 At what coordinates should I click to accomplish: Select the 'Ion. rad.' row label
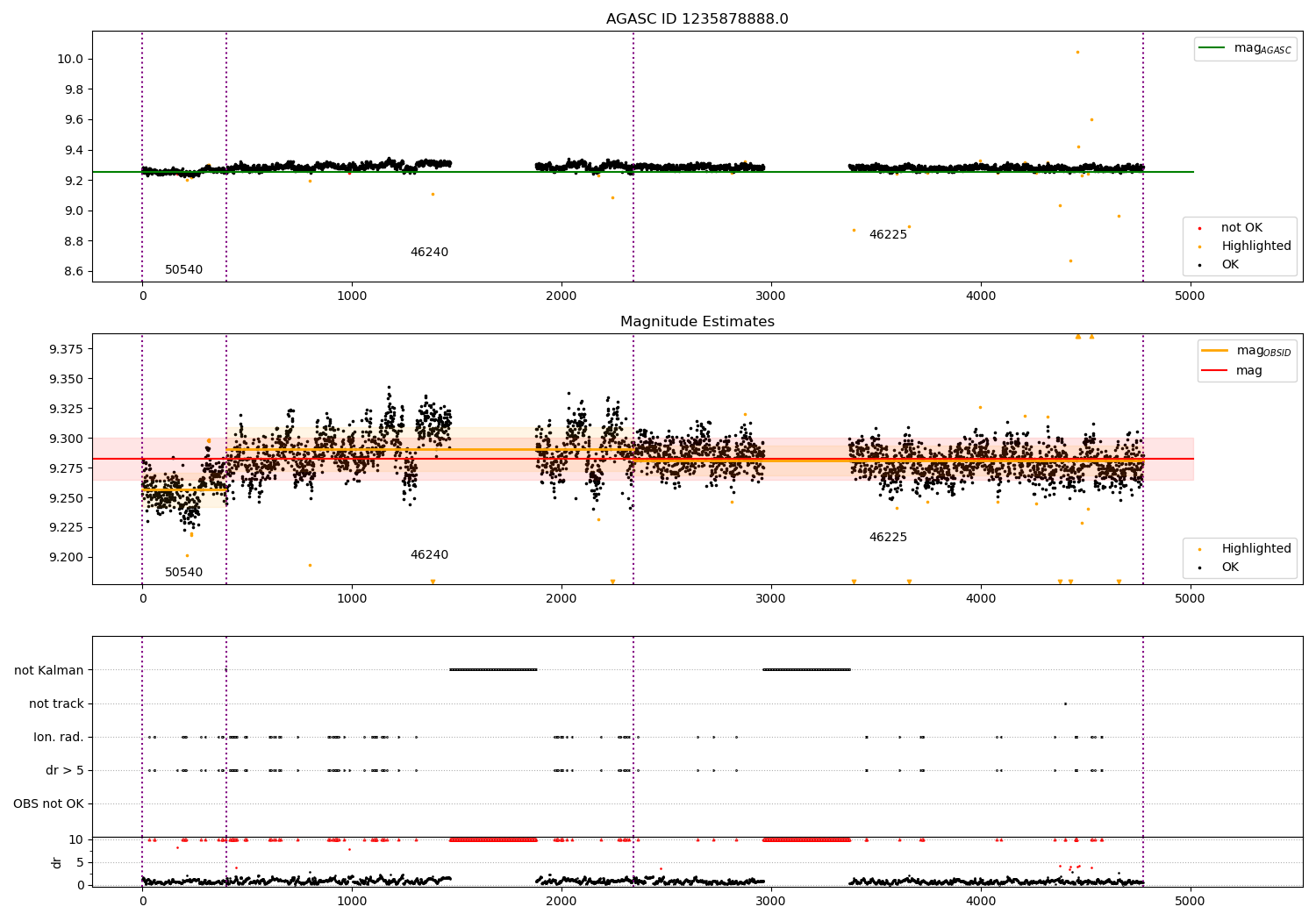(x=59, y=737)
